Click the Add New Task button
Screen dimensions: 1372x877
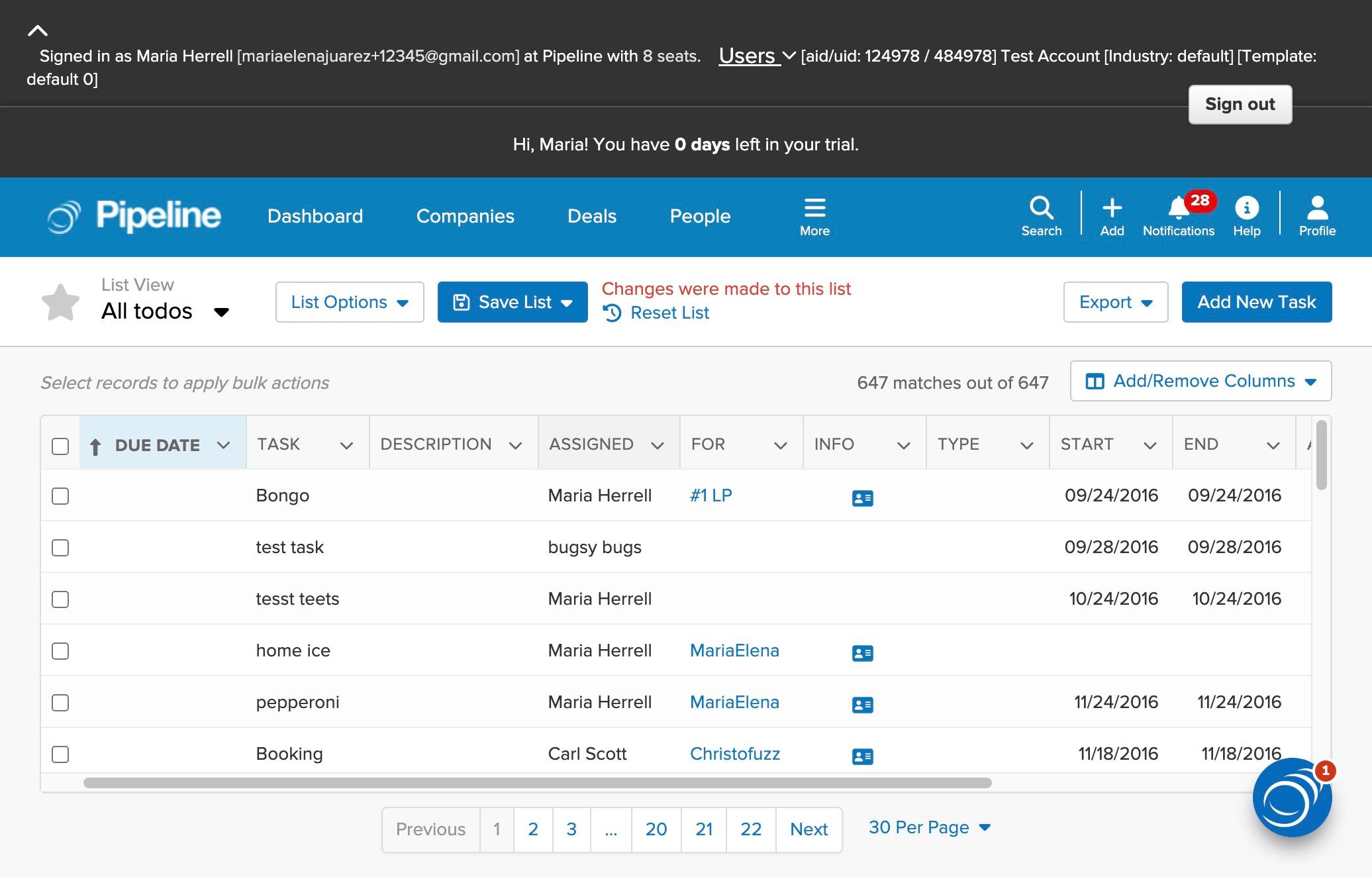coord(1256,302)
